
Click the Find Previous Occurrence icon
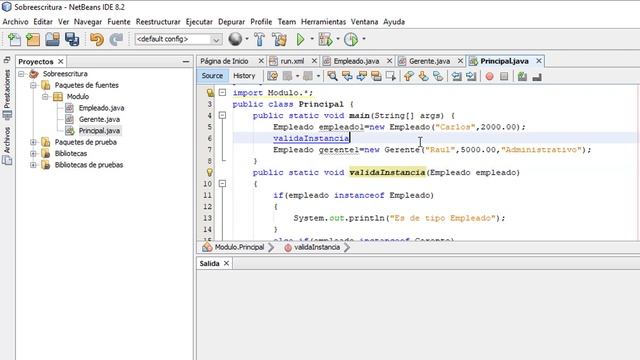click(347, 76)
